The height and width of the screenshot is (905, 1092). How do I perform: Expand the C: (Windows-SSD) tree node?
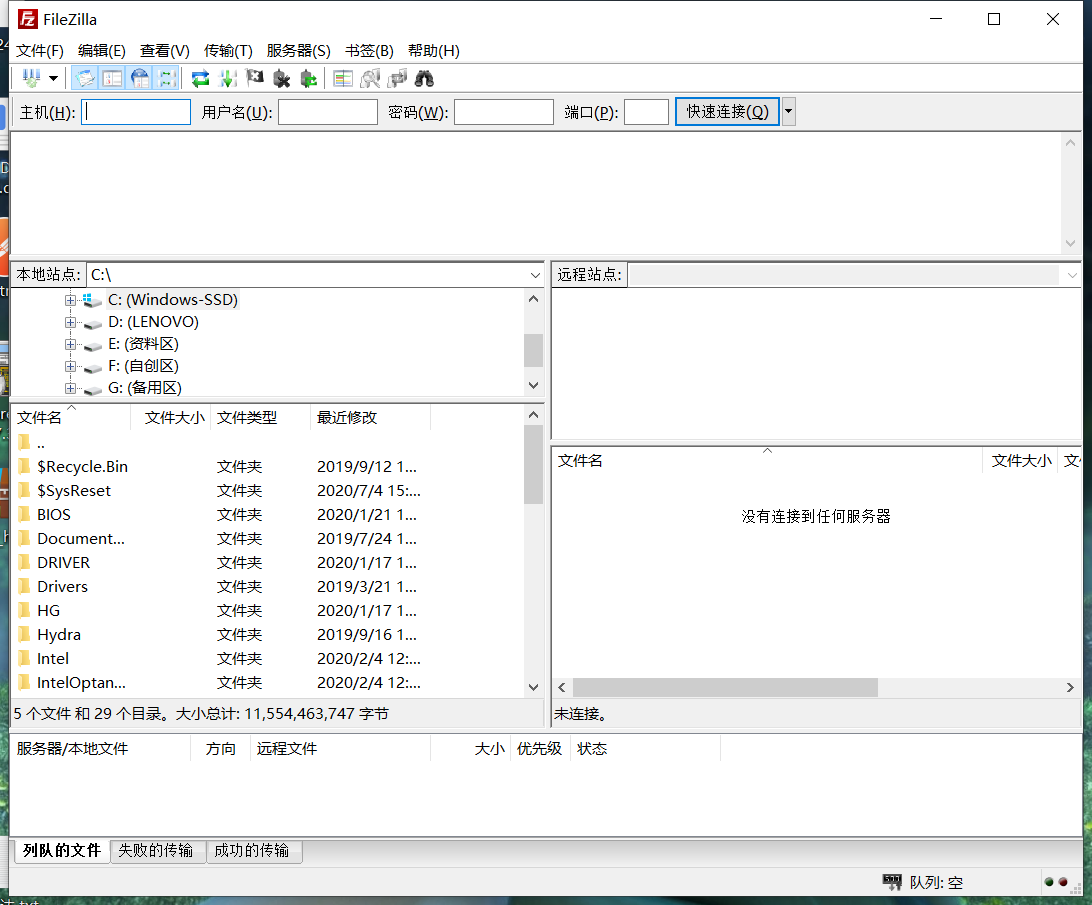point(70,300)
